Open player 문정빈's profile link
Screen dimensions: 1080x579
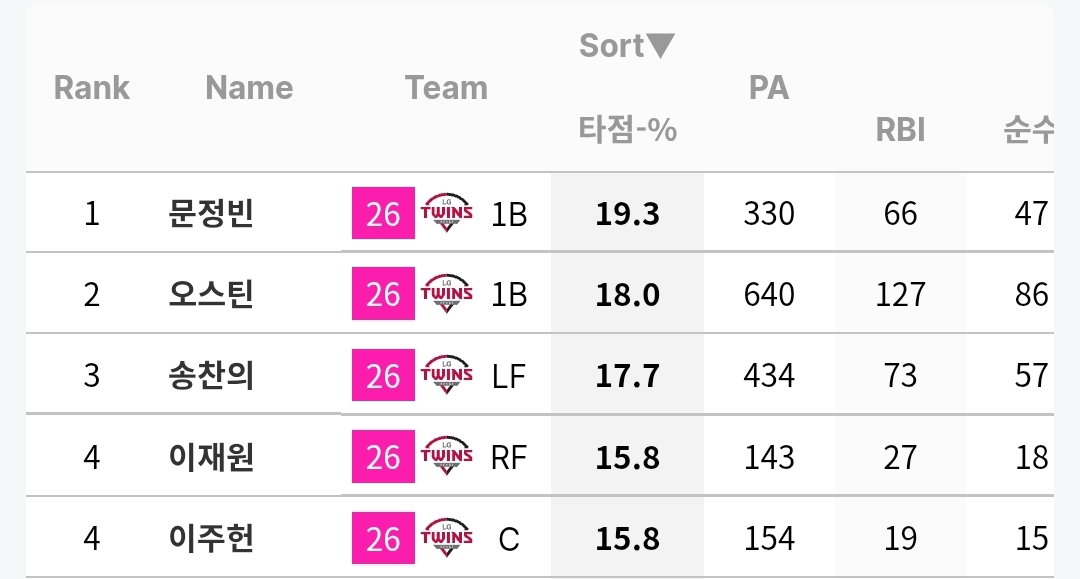tap(211, 213)
